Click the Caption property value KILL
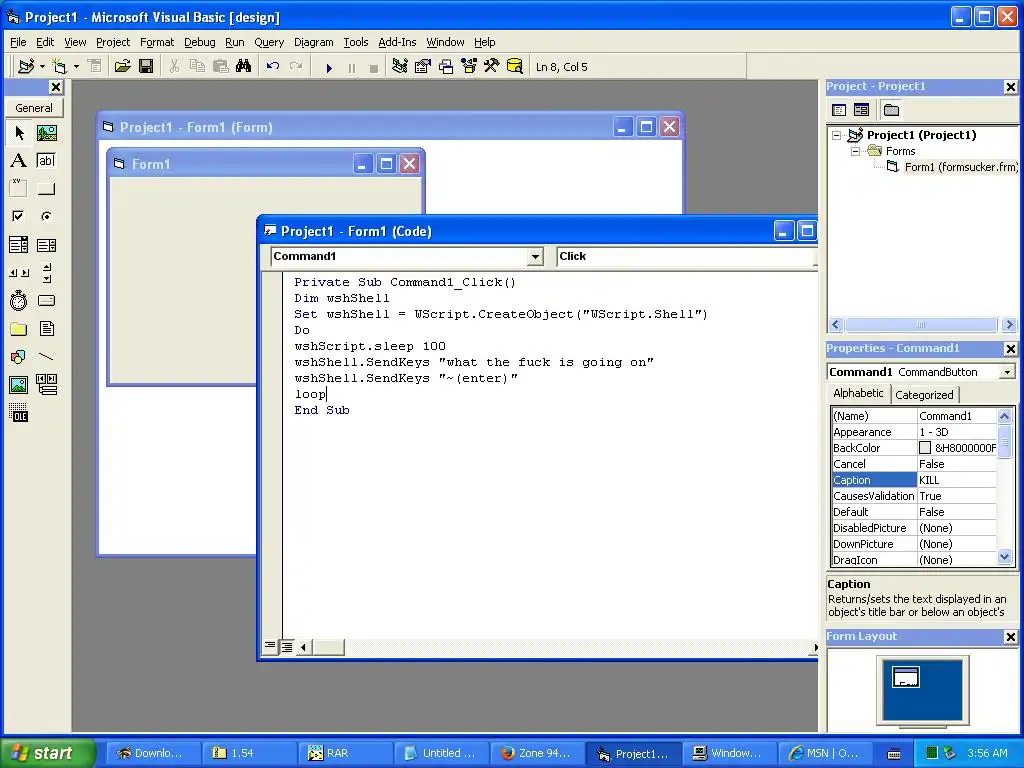 pyautogui.click(x=957, y=480)
